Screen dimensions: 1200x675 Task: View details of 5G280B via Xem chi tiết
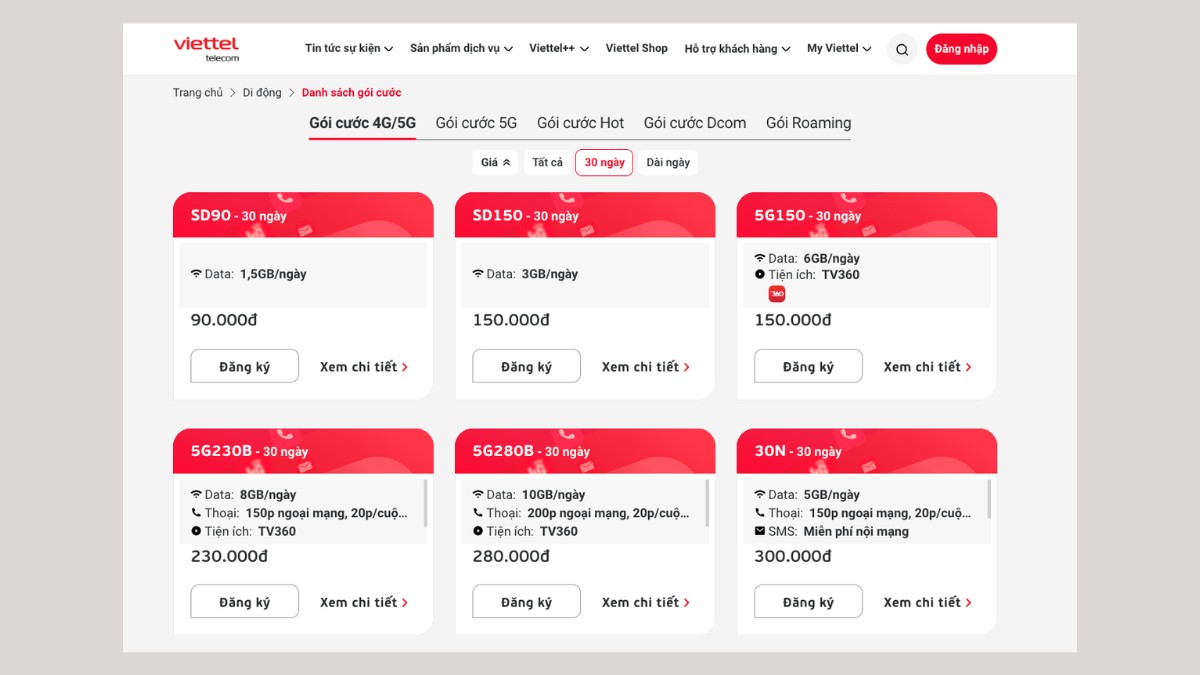tap(646, 602)
